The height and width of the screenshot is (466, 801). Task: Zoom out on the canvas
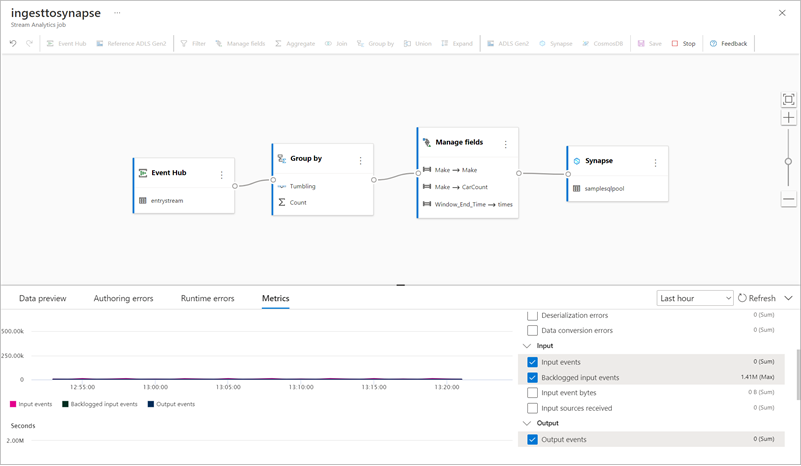pyautogui.click(x=788, y=199)
